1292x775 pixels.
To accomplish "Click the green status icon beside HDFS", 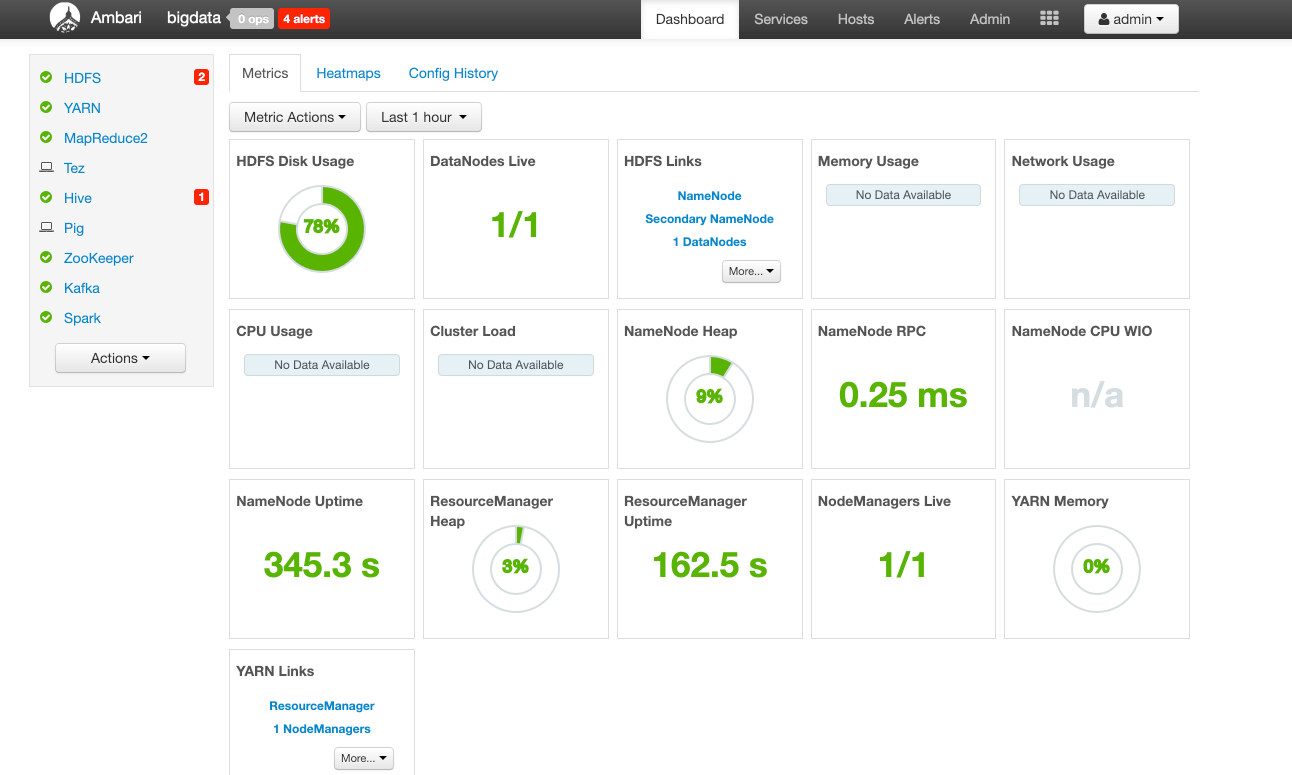I will 46,78.
